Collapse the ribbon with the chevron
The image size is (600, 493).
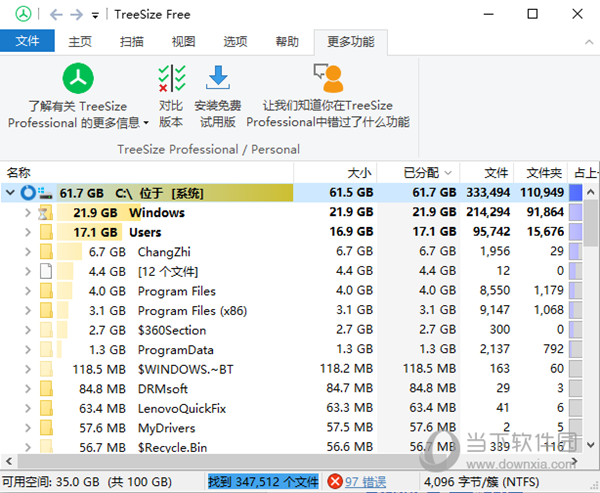(x=589, y=42)
